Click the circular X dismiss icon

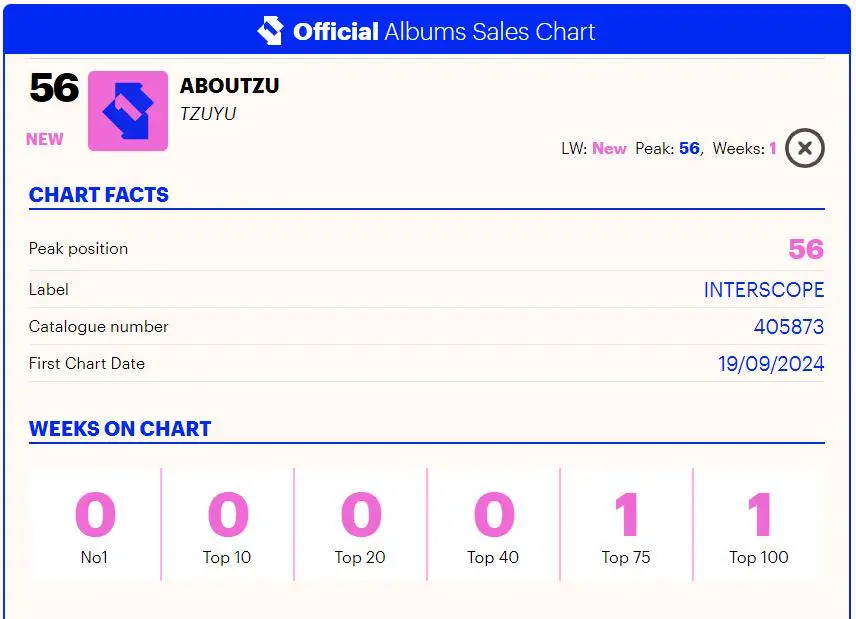[x=803, y=148]
